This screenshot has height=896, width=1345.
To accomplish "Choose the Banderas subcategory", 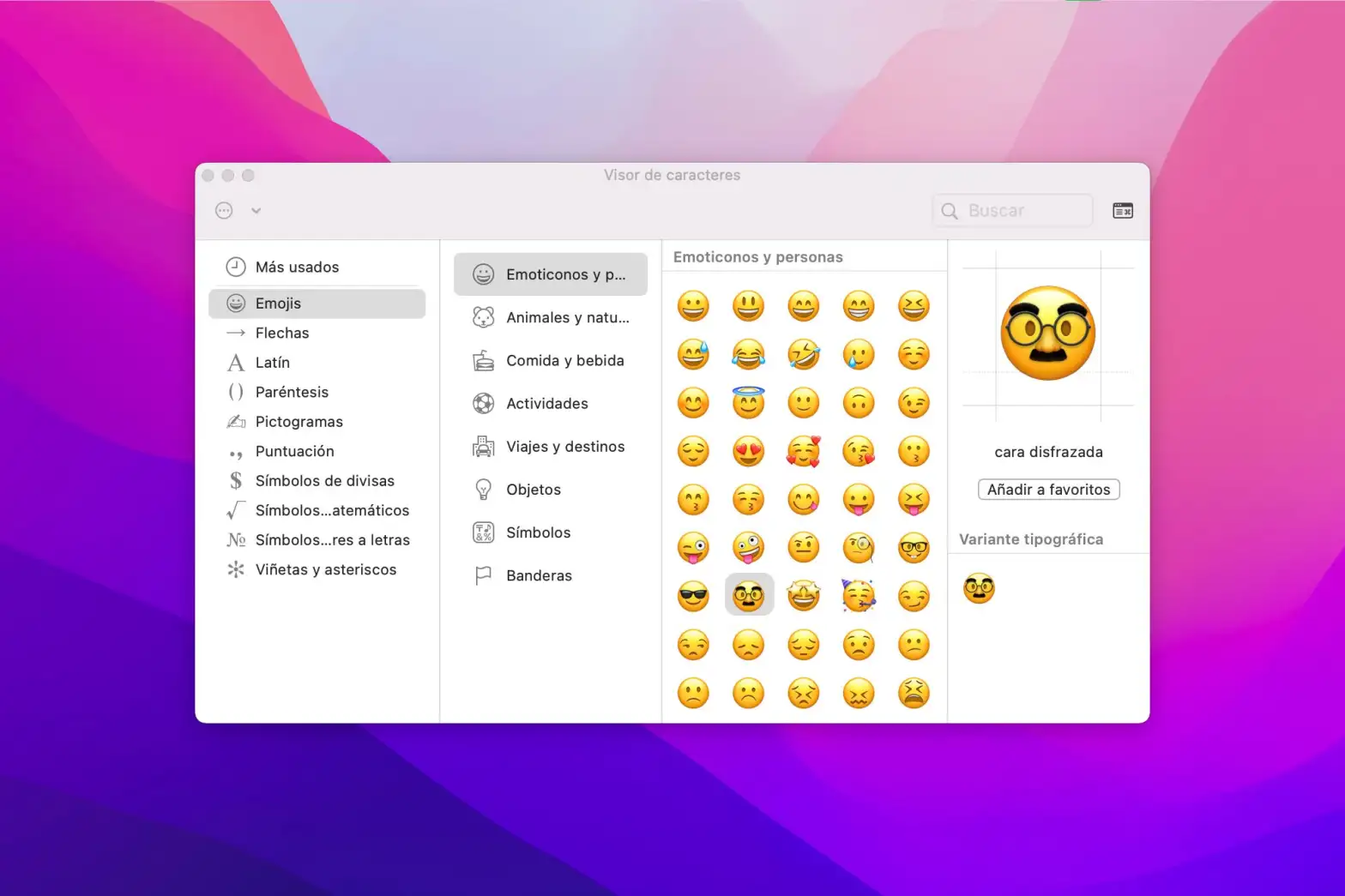I will (551, 575).
